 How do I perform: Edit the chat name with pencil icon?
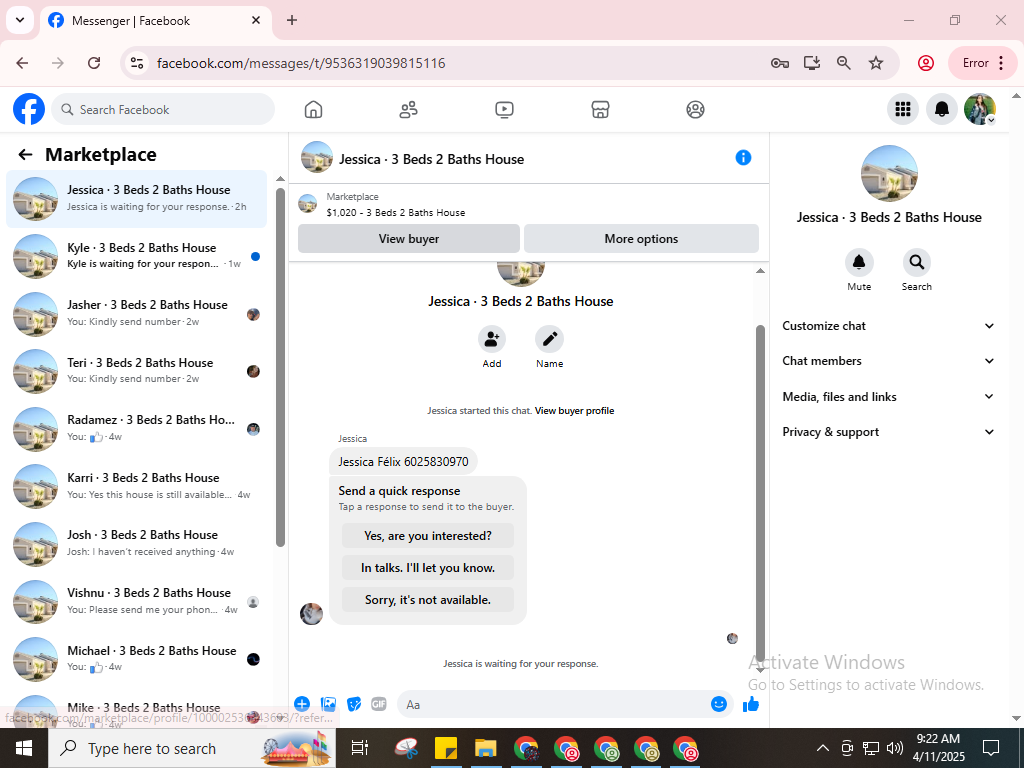pyautogui.click(x=549, y=339)
